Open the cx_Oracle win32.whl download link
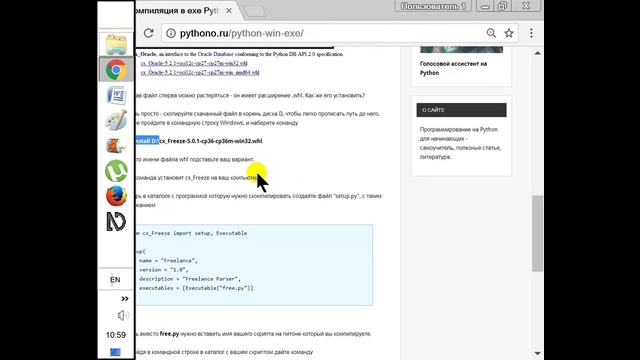 [x=194, y=63]
